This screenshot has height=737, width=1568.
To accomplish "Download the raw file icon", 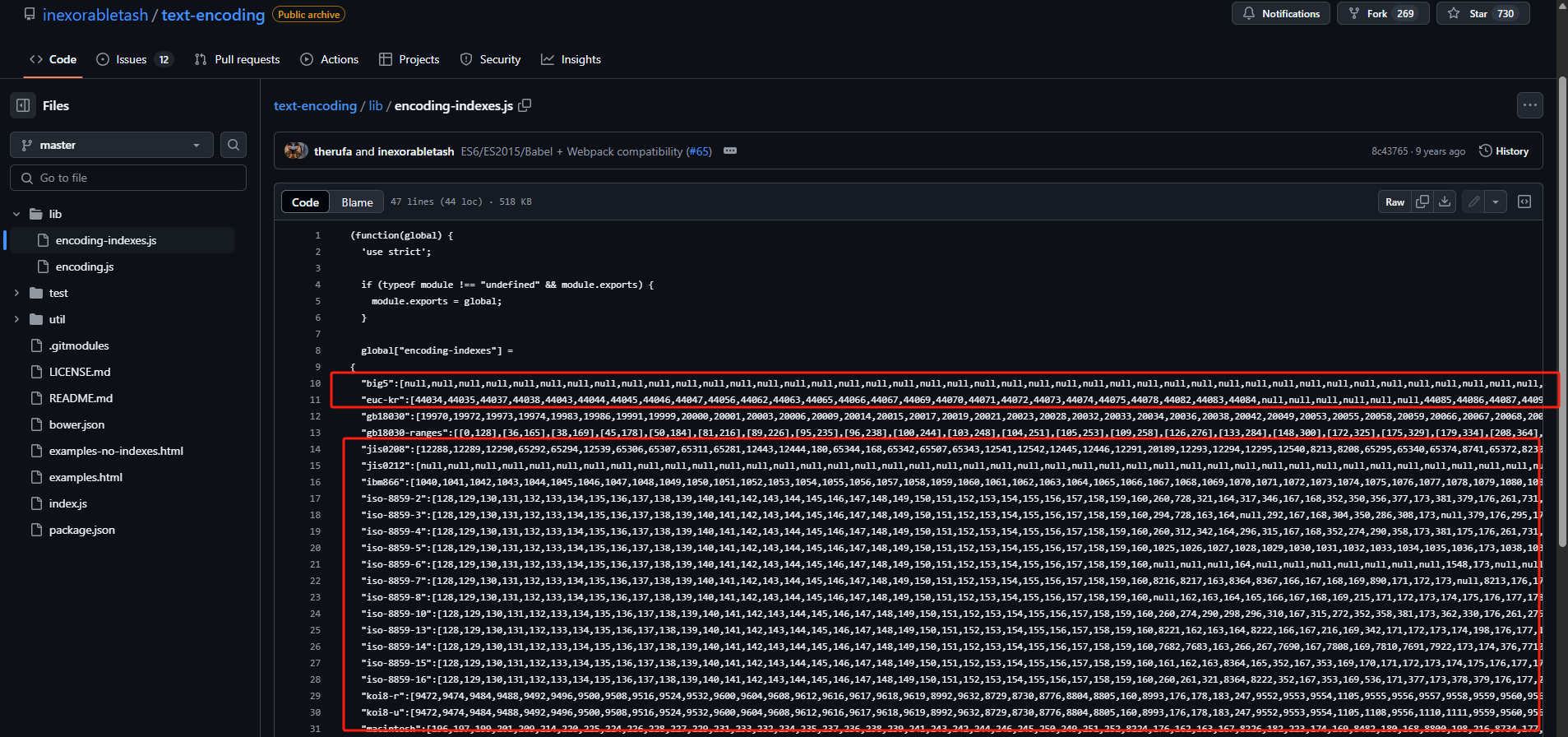I will click(1445, 202).
